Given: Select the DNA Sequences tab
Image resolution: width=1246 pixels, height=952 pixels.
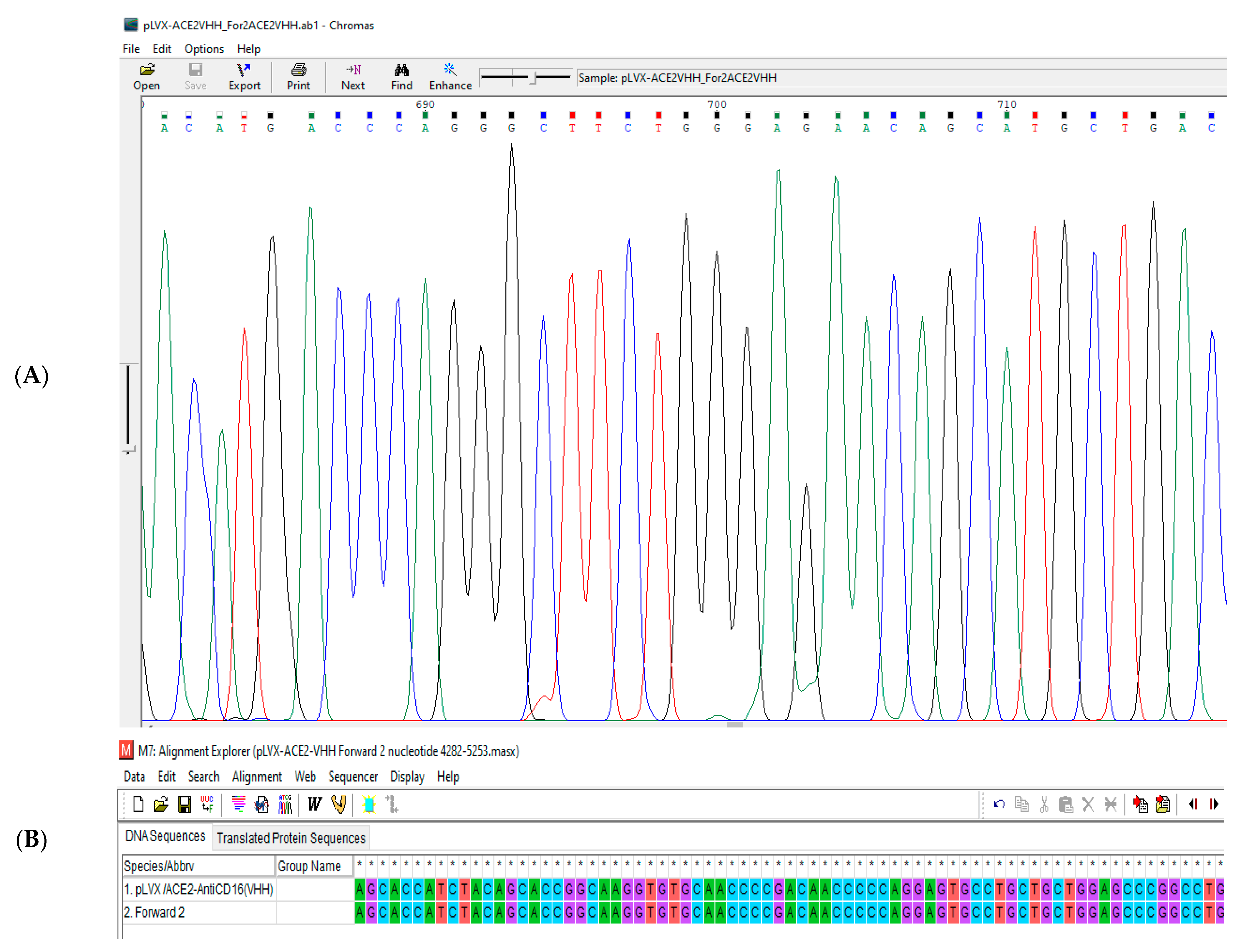Looking at the screenshot, I should click(165, 836).
